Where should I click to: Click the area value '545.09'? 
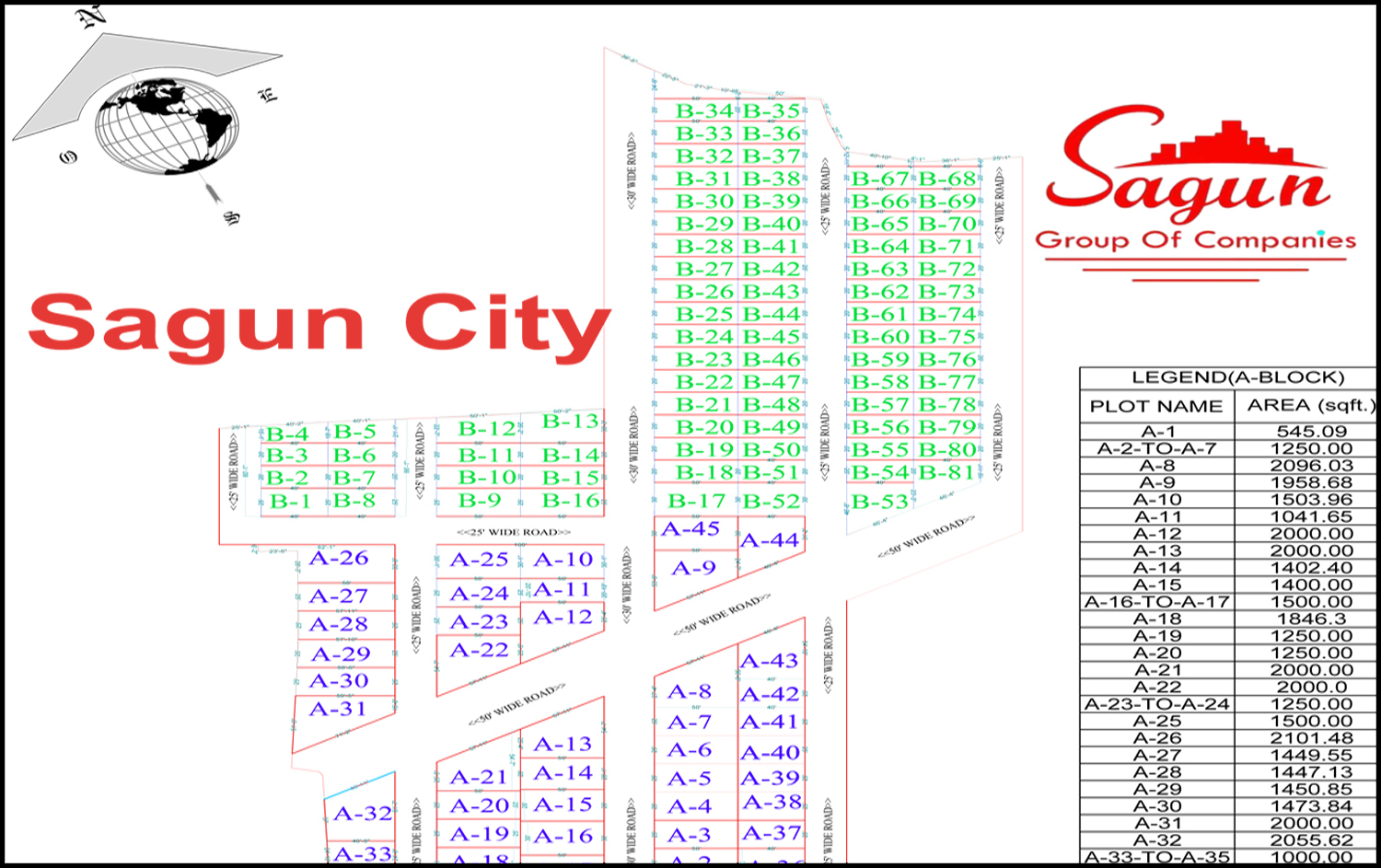pyautogui.click(x=1311, y=432)
